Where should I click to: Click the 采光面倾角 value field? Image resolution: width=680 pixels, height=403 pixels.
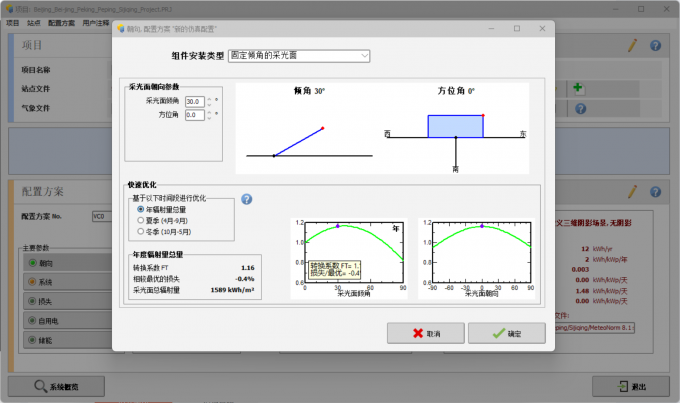tap(195, 102)
